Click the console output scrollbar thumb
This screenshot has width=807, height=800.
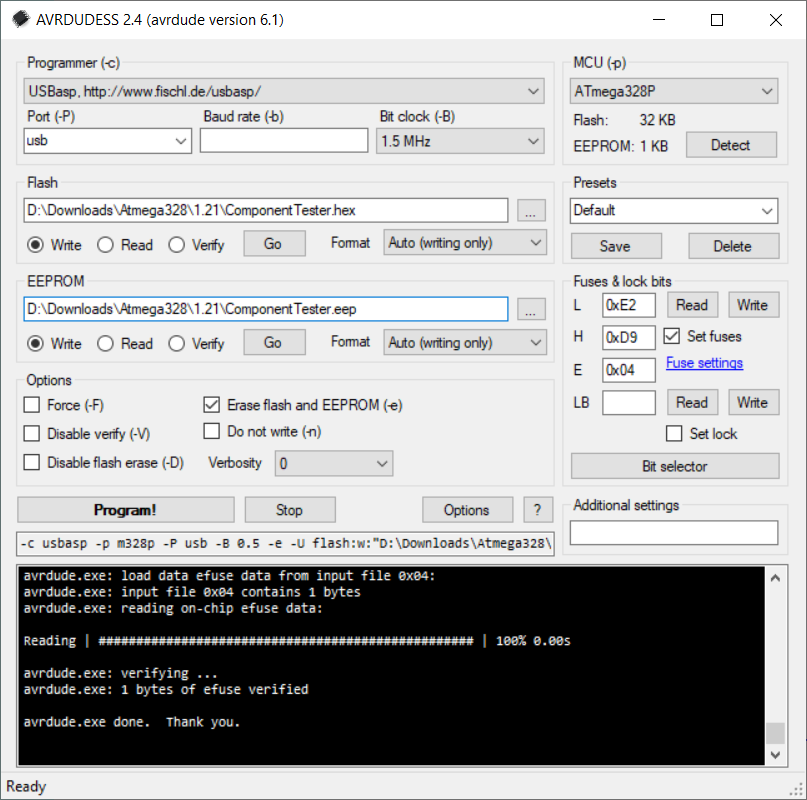click(775, 733)
